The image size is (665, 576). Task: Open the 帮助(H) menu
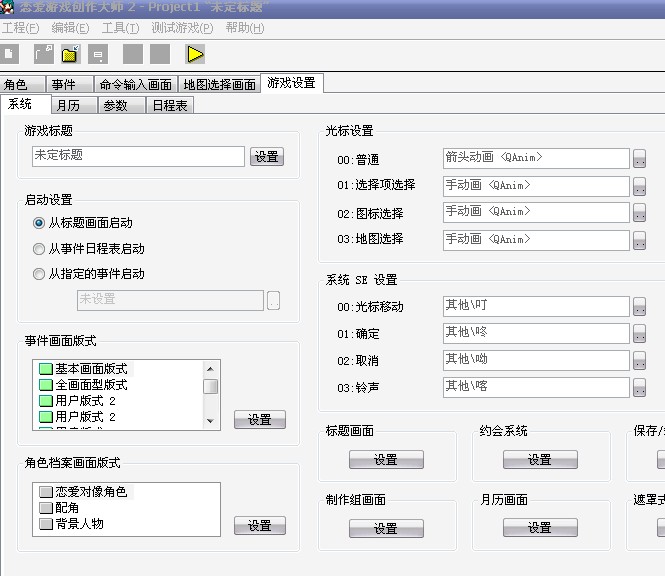[245, 28]
